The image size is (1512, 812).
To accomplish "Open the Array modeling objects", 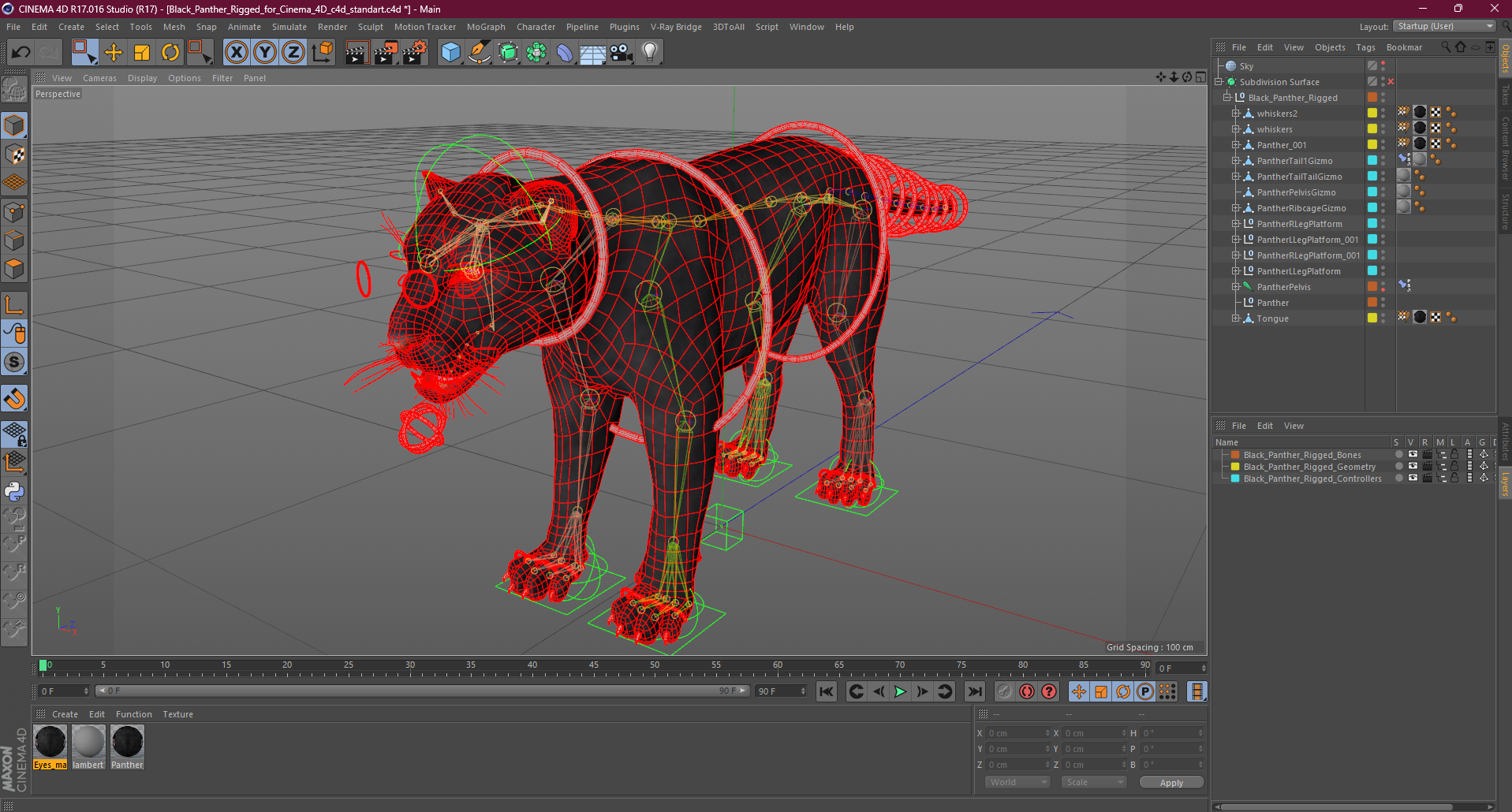I will coord(536,53).
